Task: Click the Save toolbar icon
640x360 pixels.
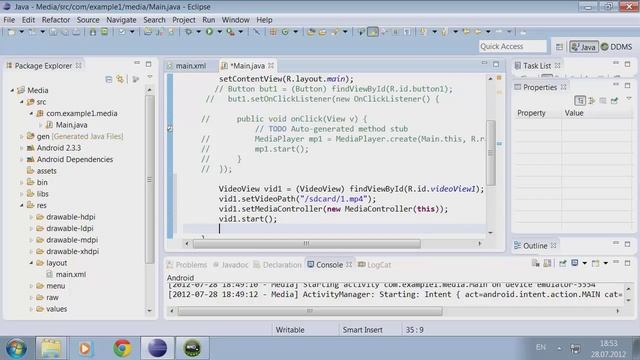Action: click(53, 31)
